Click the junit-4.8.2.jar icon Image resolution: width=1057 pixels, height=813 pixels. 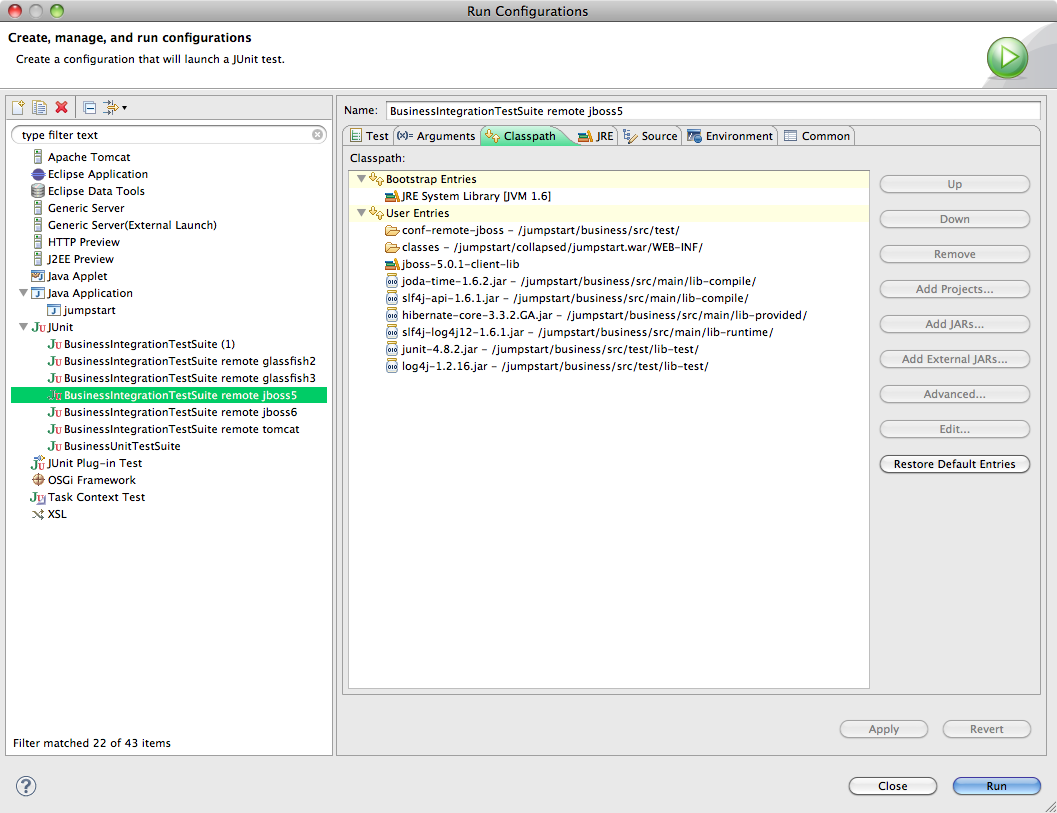[x=392, y=349]
